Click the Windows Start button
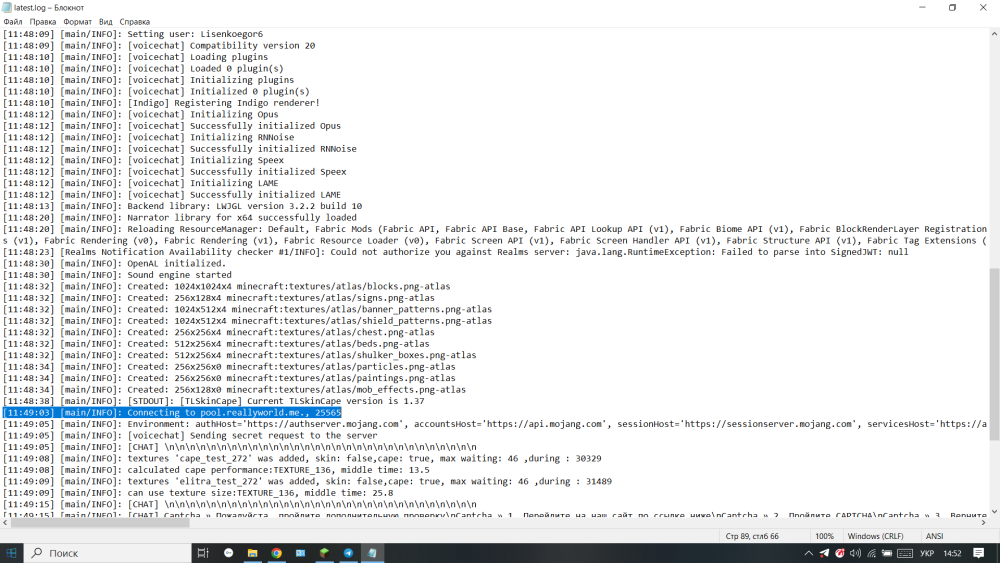Viewport: 1000px width, 563px height. pos(11,553)
